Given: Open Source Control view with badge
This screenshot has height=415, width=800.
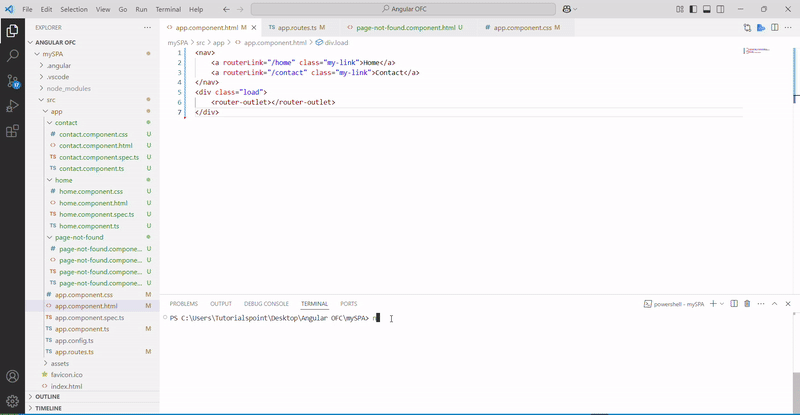Looking at the screenshot, I should tap(12, 81).
